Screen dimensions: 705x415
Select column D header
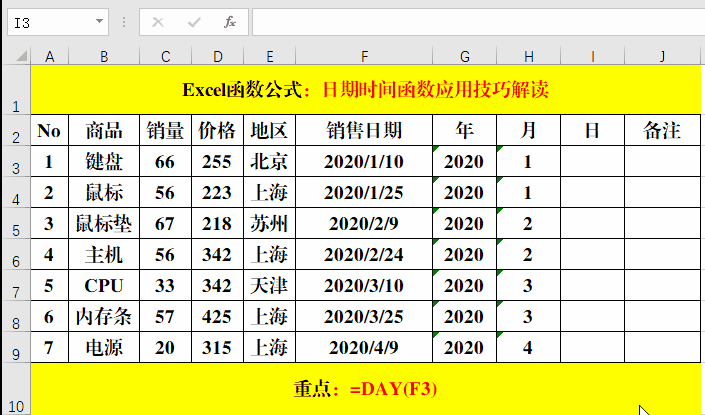(x=218, y=57)
